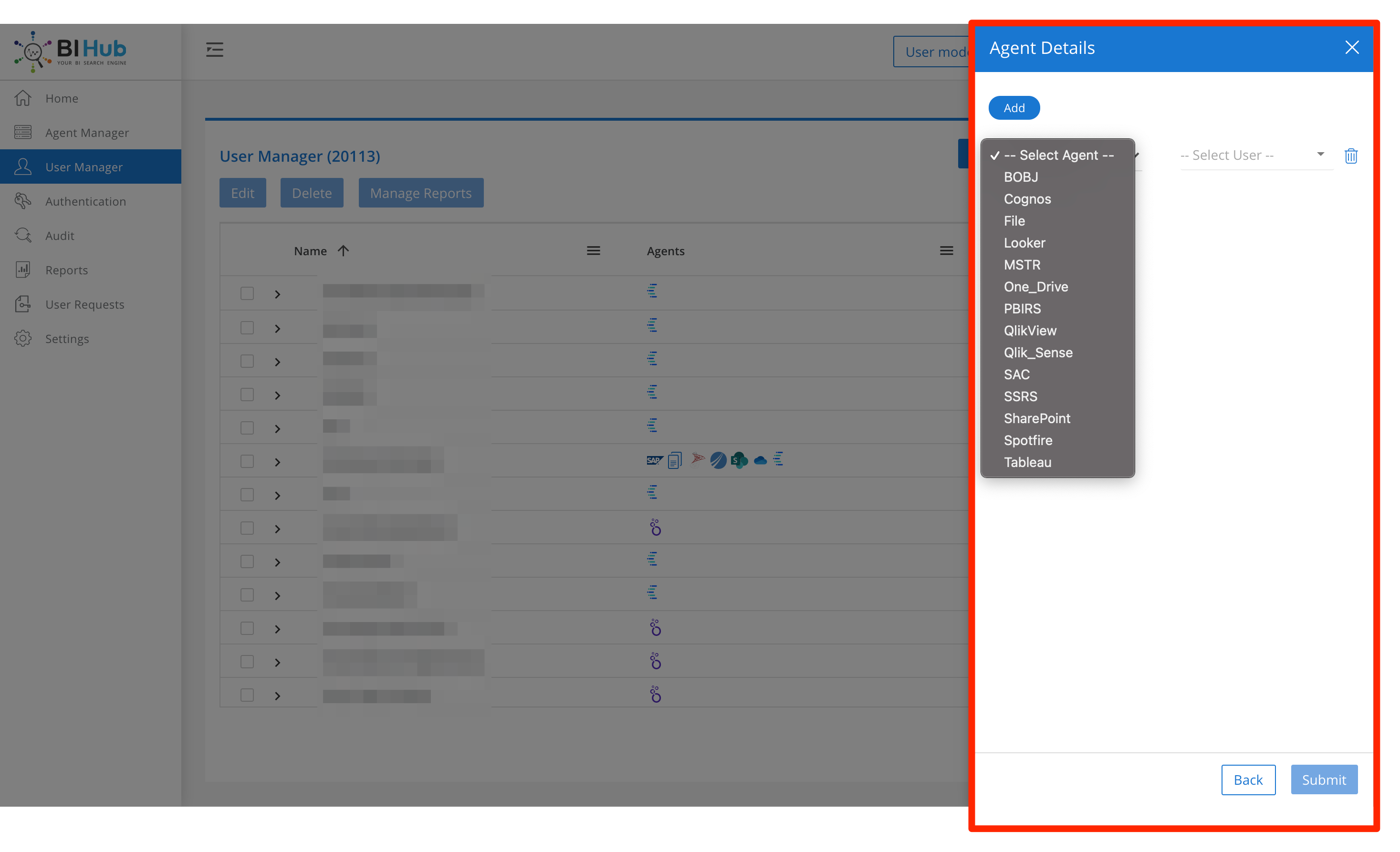This screenshot has height=852, width=1400.
Task: Open the Authentication menu item
Action: click(90, 201)
